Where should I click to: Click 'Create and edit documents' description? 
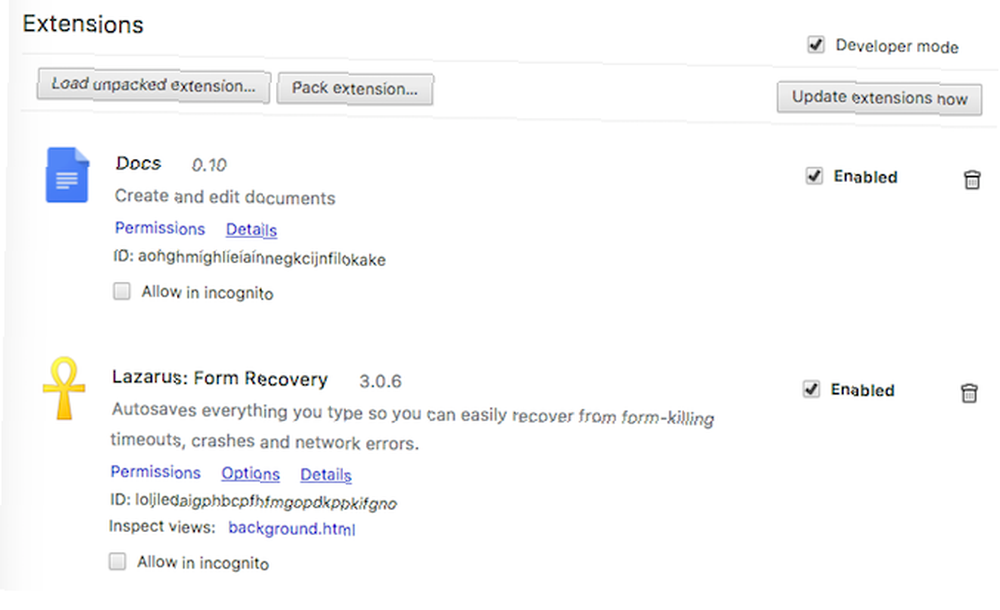tap(225, 197)
